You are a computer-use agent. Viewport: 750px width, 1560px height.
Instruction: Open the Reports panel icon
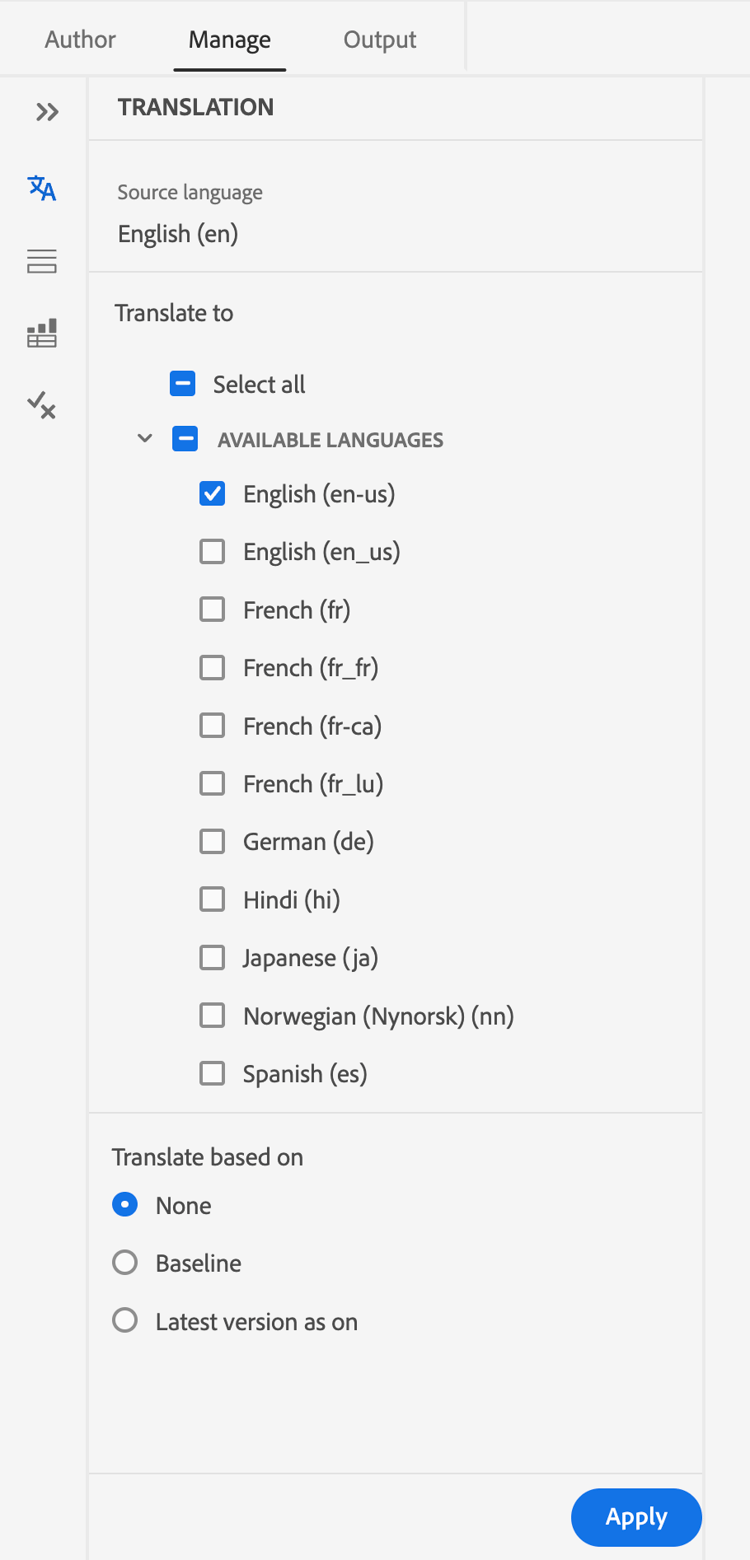(x=41, y=333)
